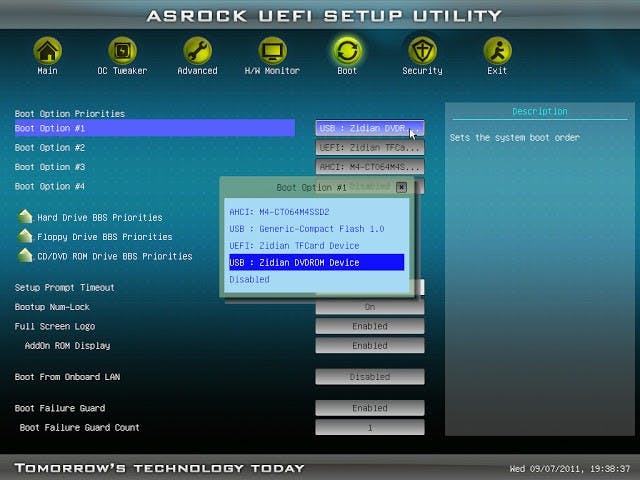Click the CD/DVD ROM Drive BBS arrow icon
This screenshot has width=640, height=480.
click(x=25, y=255)
